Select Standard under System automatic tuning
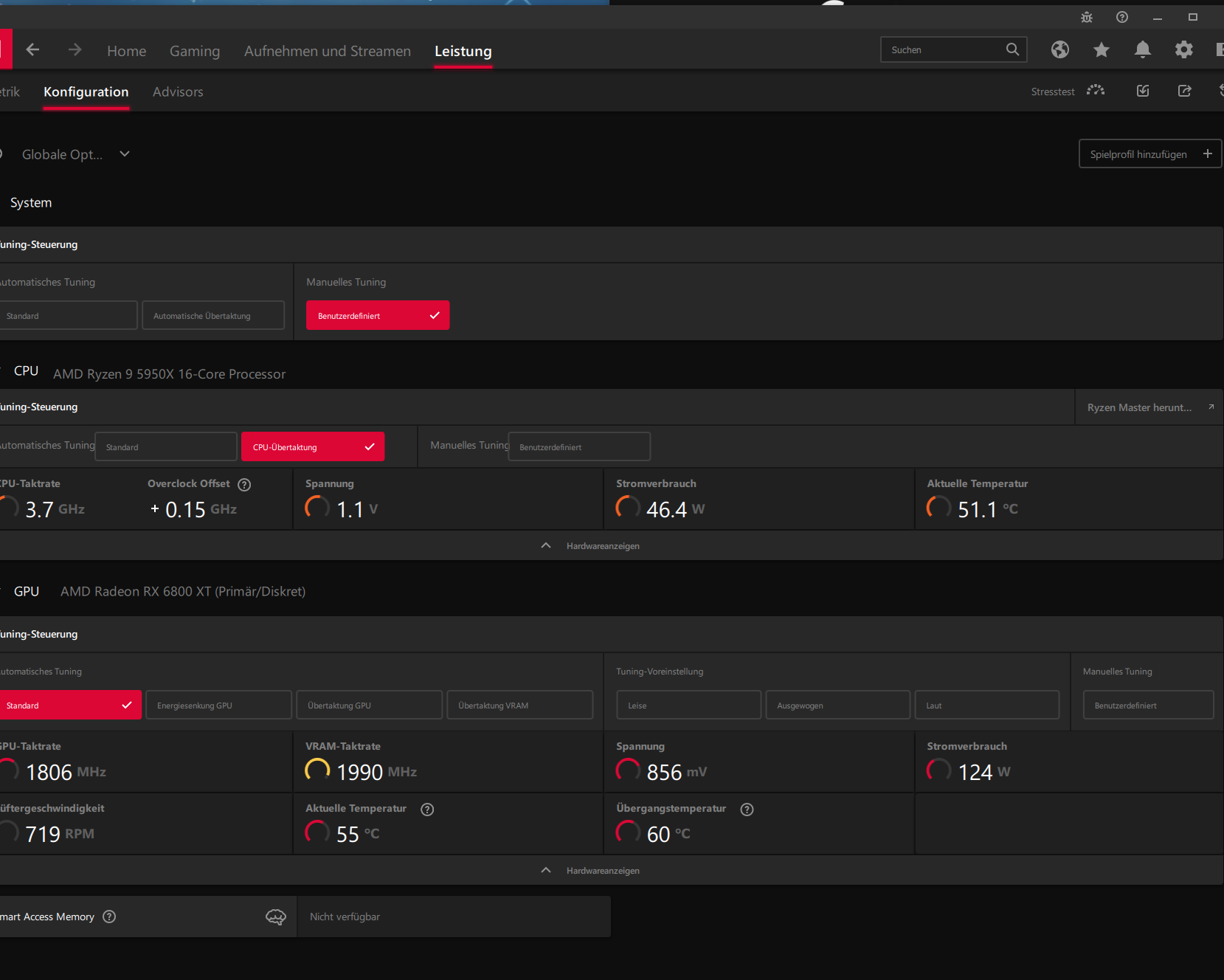The height and width of the screenshot is (980, 1224). (68, 315)
